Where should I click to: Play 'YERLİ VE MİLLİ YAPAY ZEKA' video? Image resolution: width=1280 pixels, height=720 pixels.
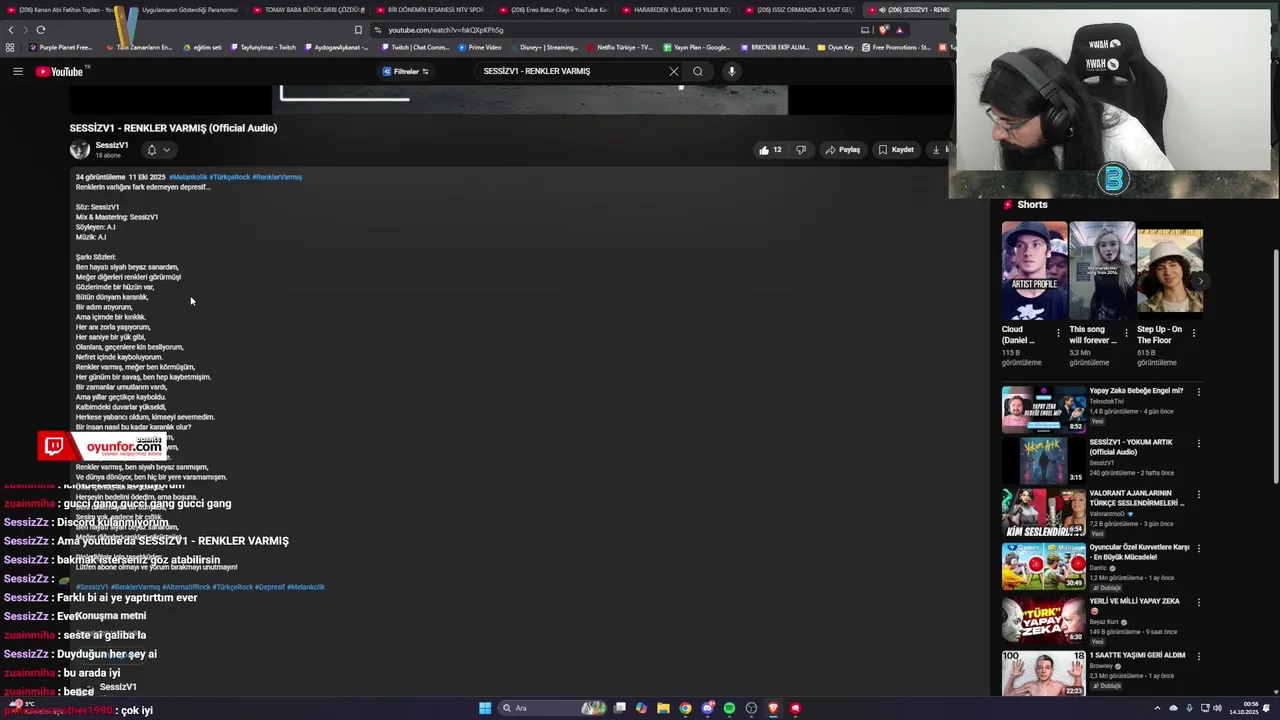(1043, 620)
